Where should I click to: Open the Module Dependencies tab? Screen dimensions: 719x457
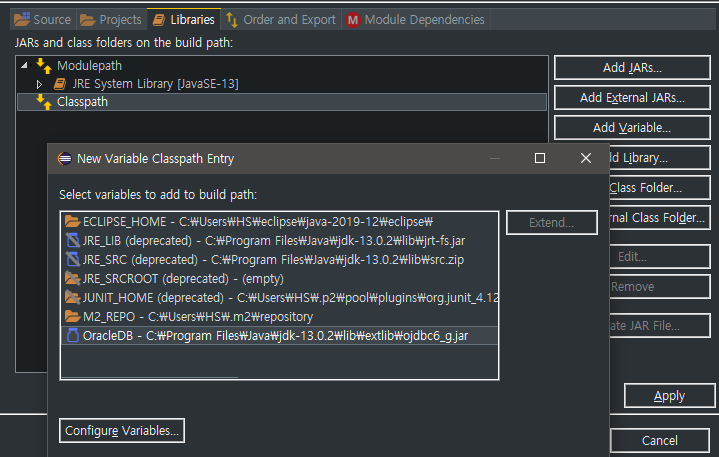[x=415, y=20]
